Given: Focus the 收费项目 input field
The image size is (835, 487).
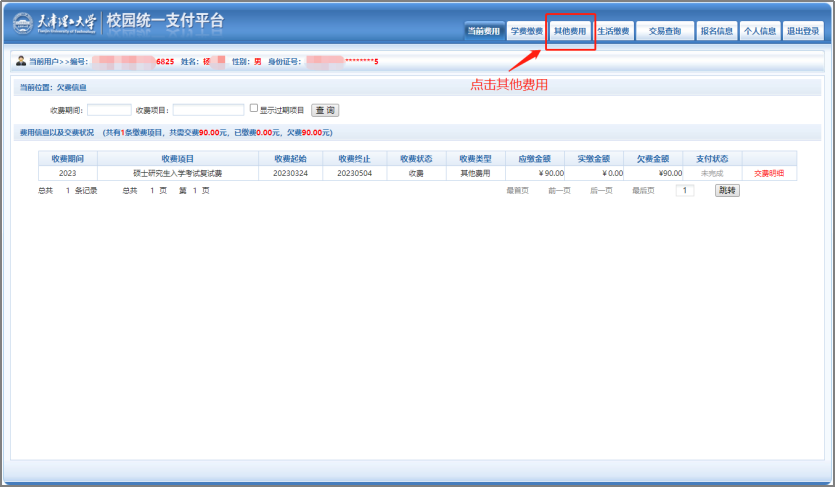Looking at the screenshot, I should click(208, 110).
